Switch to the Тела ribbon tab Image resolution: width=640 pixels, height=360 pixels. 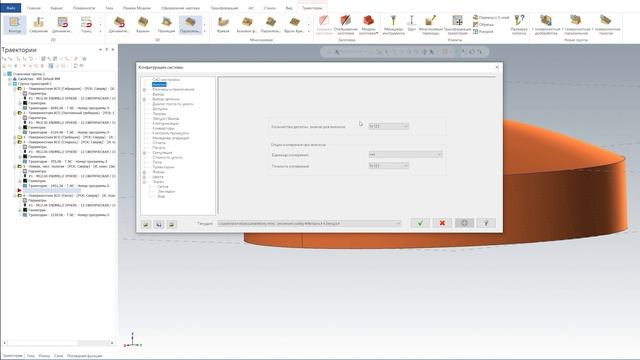(109, 8)
